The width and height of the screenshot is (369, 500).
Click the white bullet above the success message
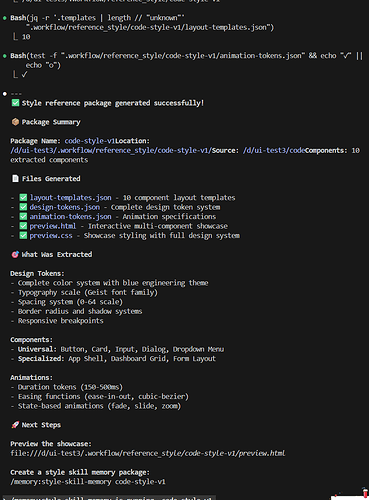[x=5, y=94]
